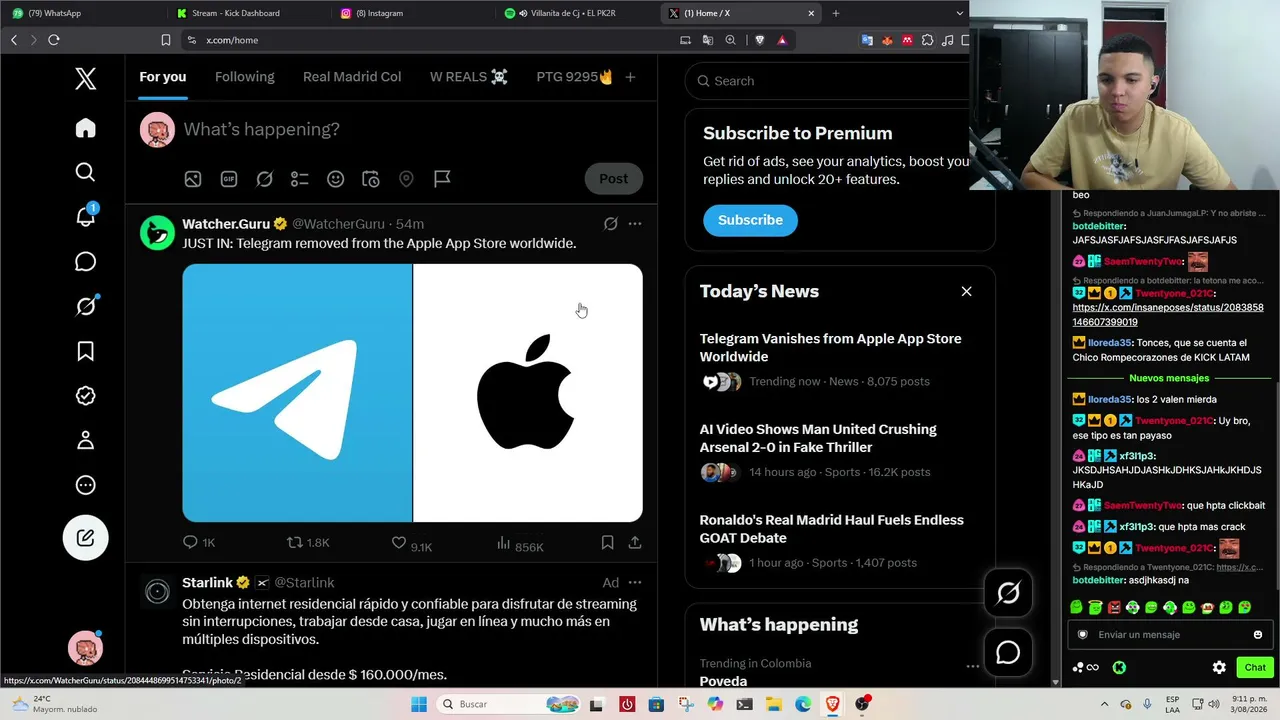Open the X Home timeline from sidebar
The height and width of the screenshot is (720, 1280).
[86, 128]
